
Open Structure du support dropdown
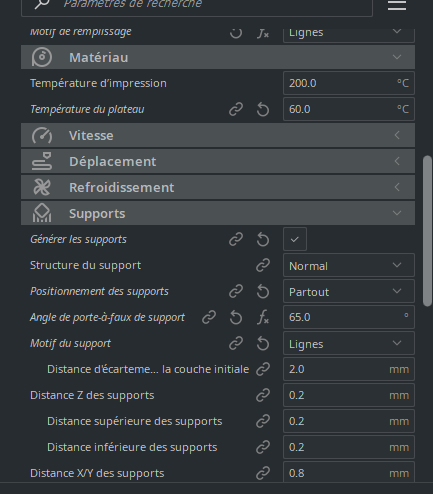click(349, 265)
